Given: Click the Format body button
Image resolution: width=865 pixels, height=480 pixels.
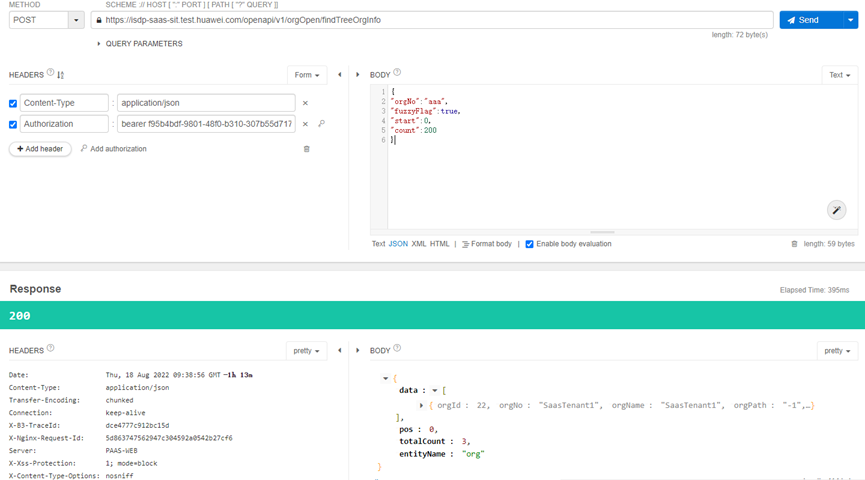Looking at the screenshot, I should 487,244.
